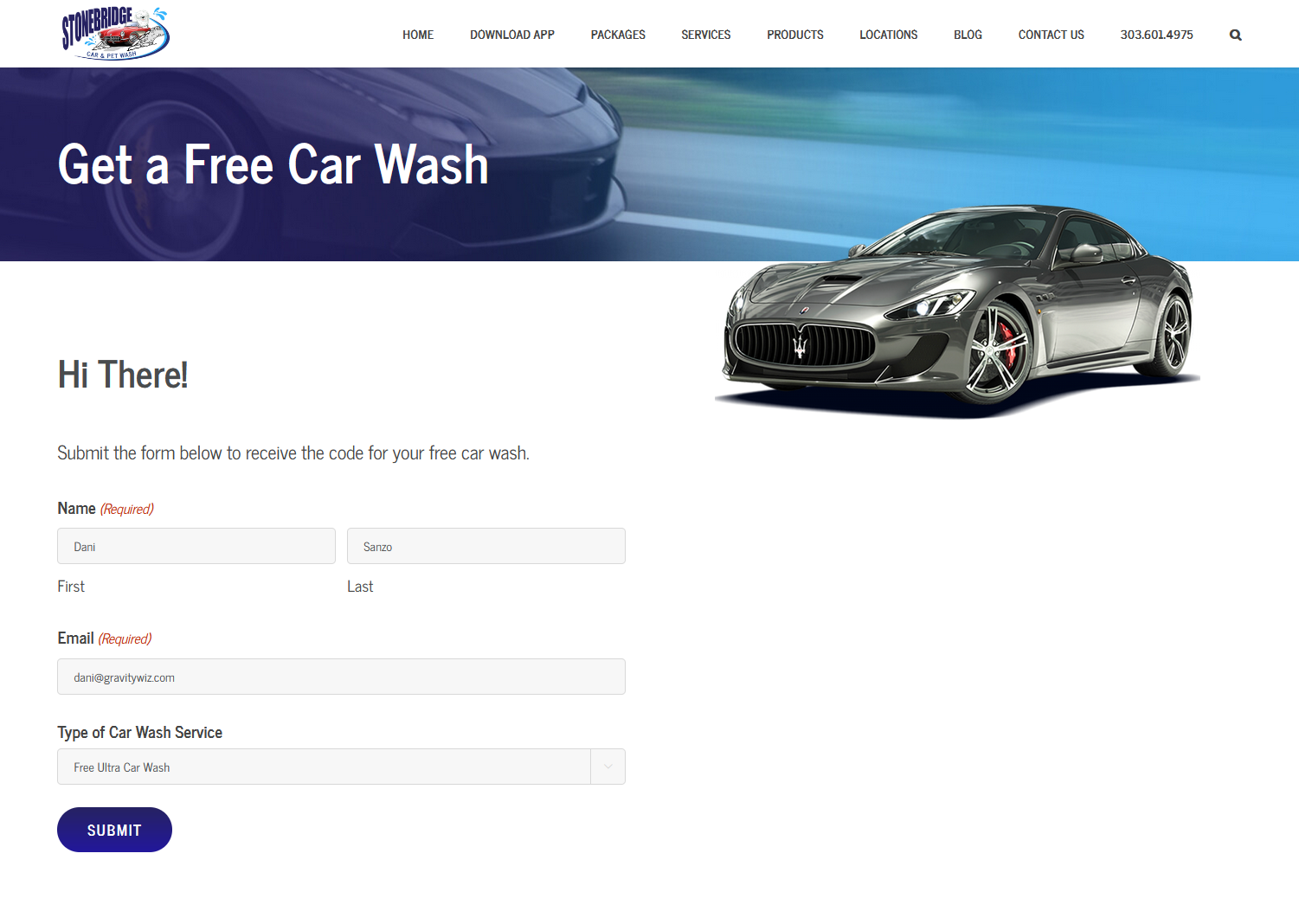Click the gray Maserati car image

[x=957, y=311]
